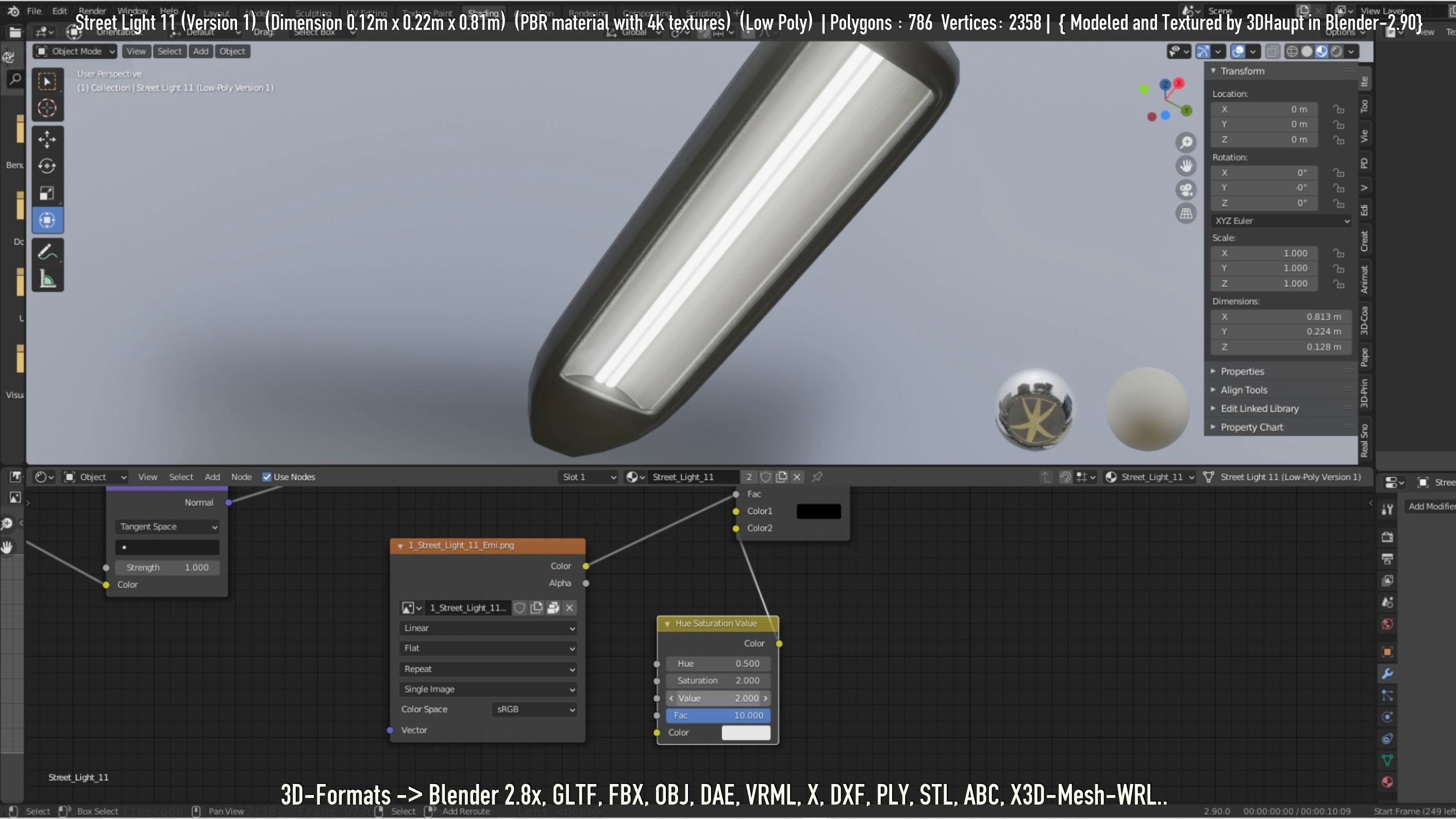The height and width of the screenshot is (819, 1456).
Task: Open viewport Object menu
Action: [x=232, y=52]
